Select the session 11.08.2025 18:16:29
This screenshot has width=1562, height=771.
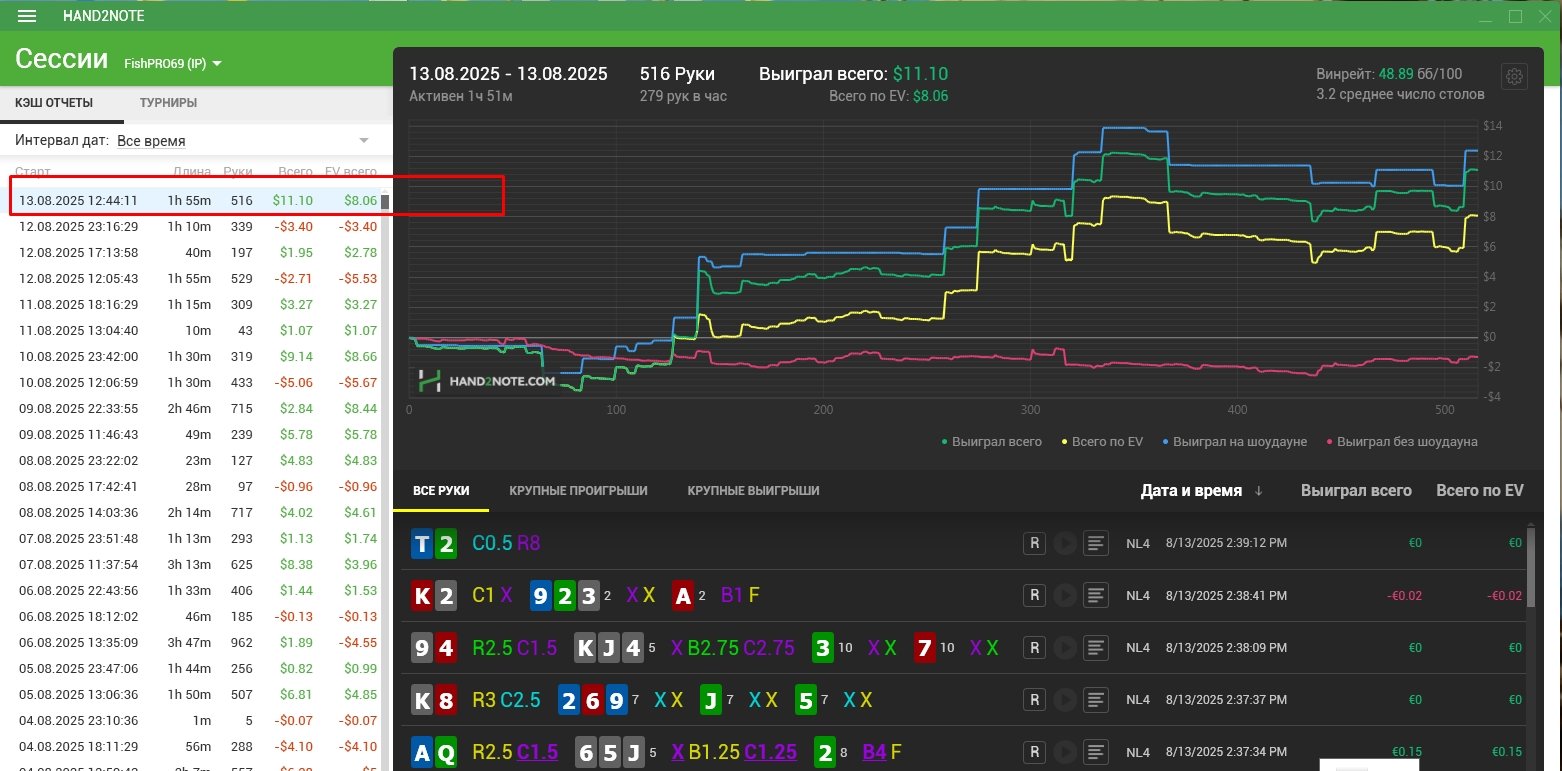click(196, 304)
